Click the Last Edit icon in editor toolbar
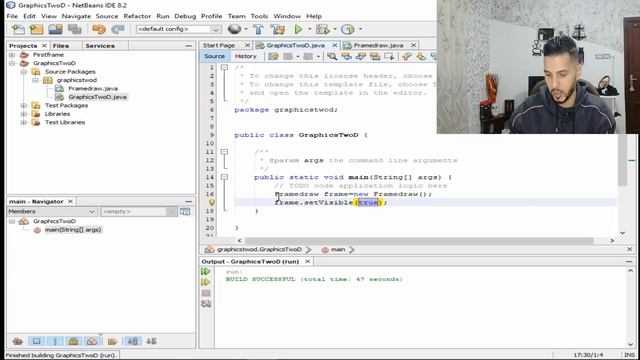Image resolution: width=640 pixels, height=360 pixels. [x=273, y=56]
